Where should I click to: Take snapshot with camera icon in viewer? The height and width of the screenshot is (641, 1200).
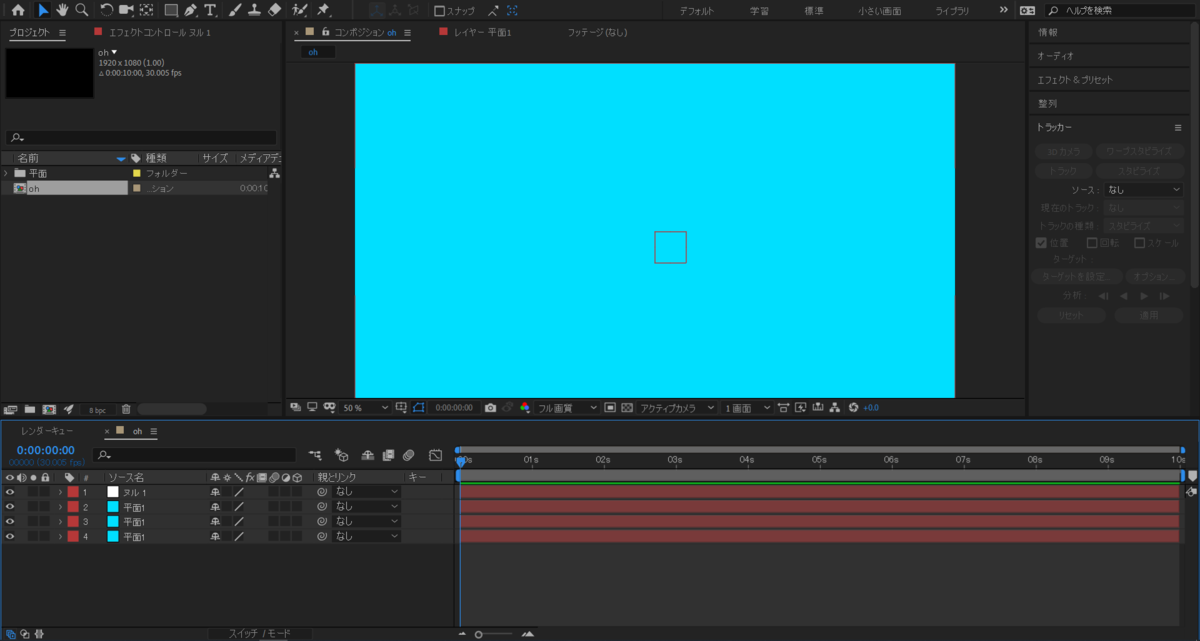[490, 408]
